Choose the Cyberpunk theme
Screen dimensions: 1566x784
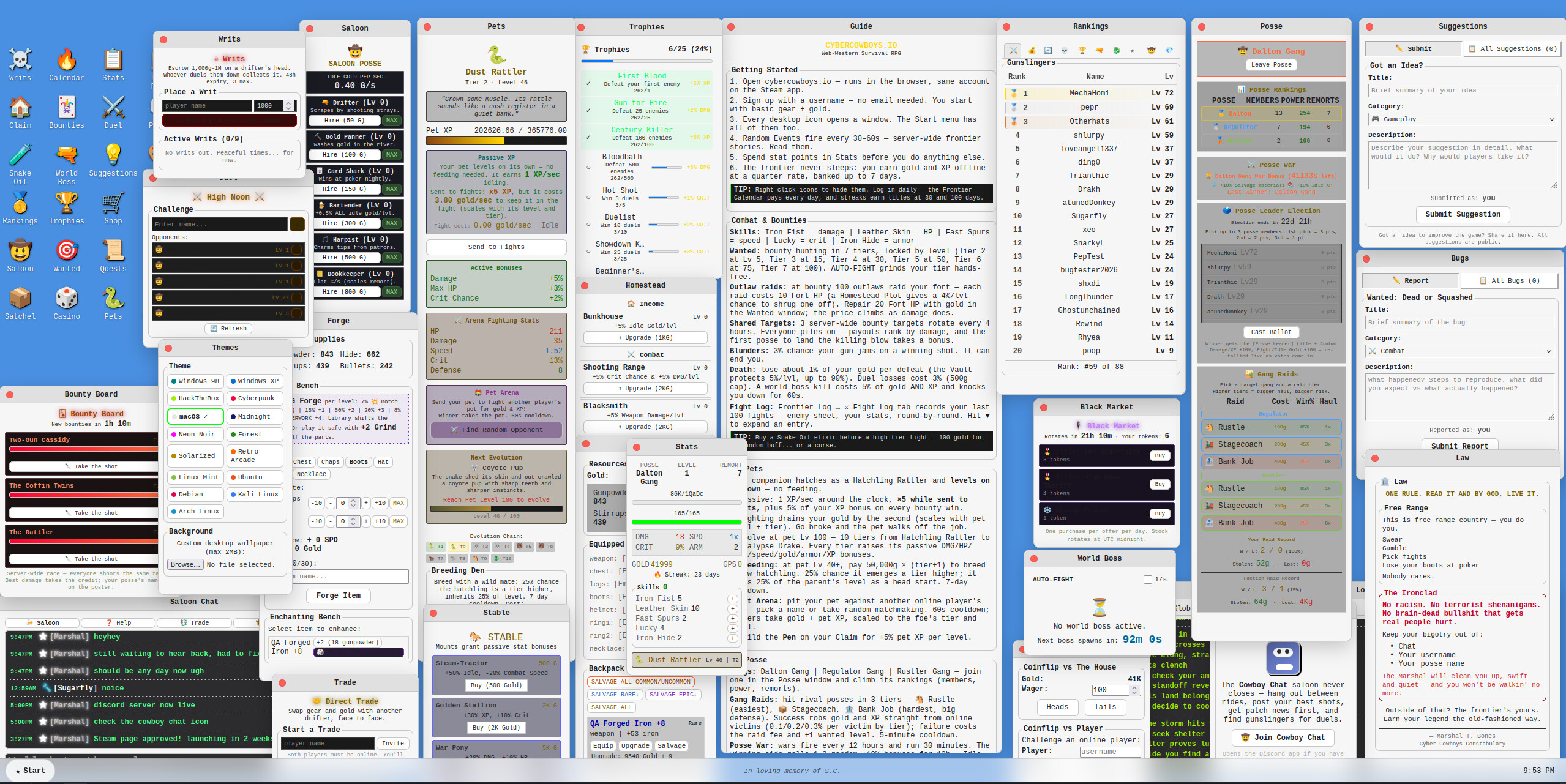255,398
